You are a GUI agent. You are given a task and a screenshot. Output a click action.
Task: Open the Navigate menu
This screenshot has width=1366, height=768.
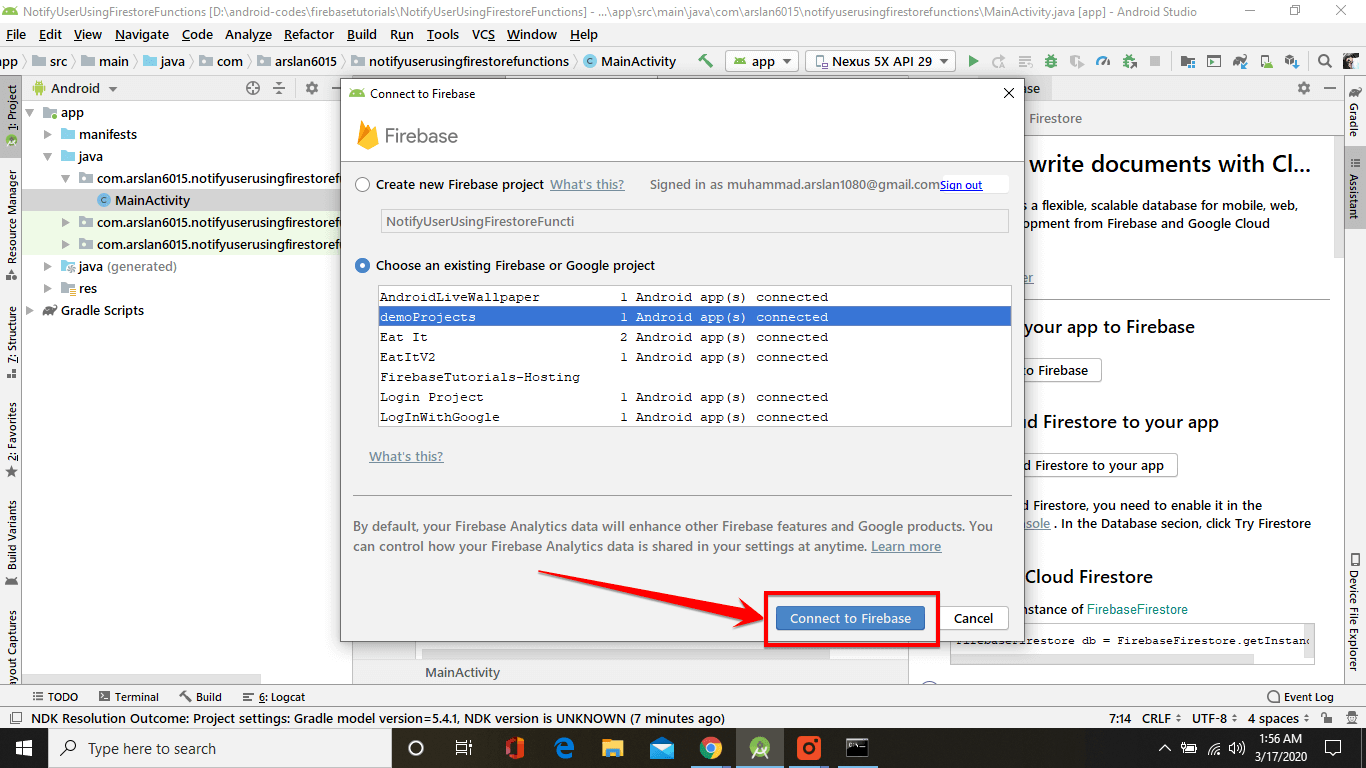(x=142, y=34)
